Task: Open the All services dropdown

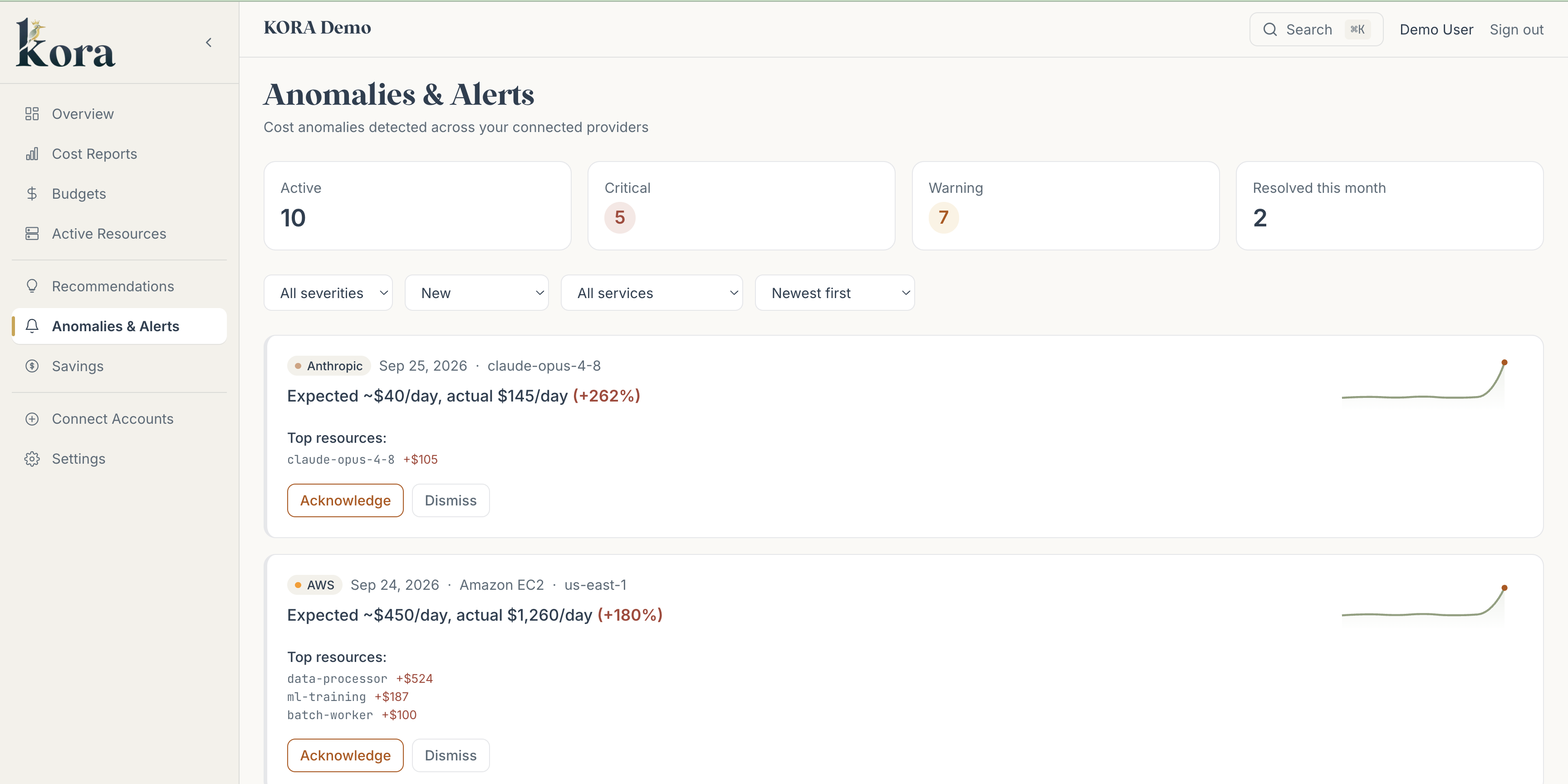Action: click(x=652, y=293)
